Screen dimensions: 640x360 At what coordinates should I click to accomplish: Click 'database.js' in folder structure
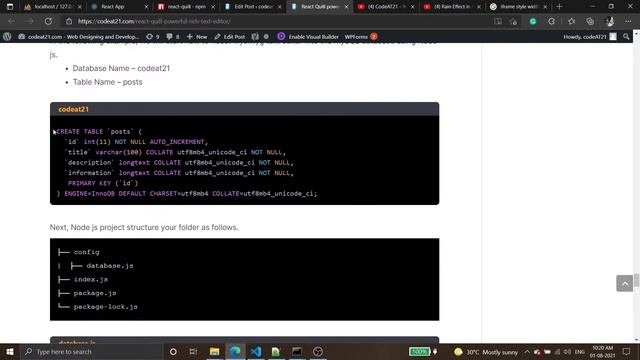coord(109,266)
